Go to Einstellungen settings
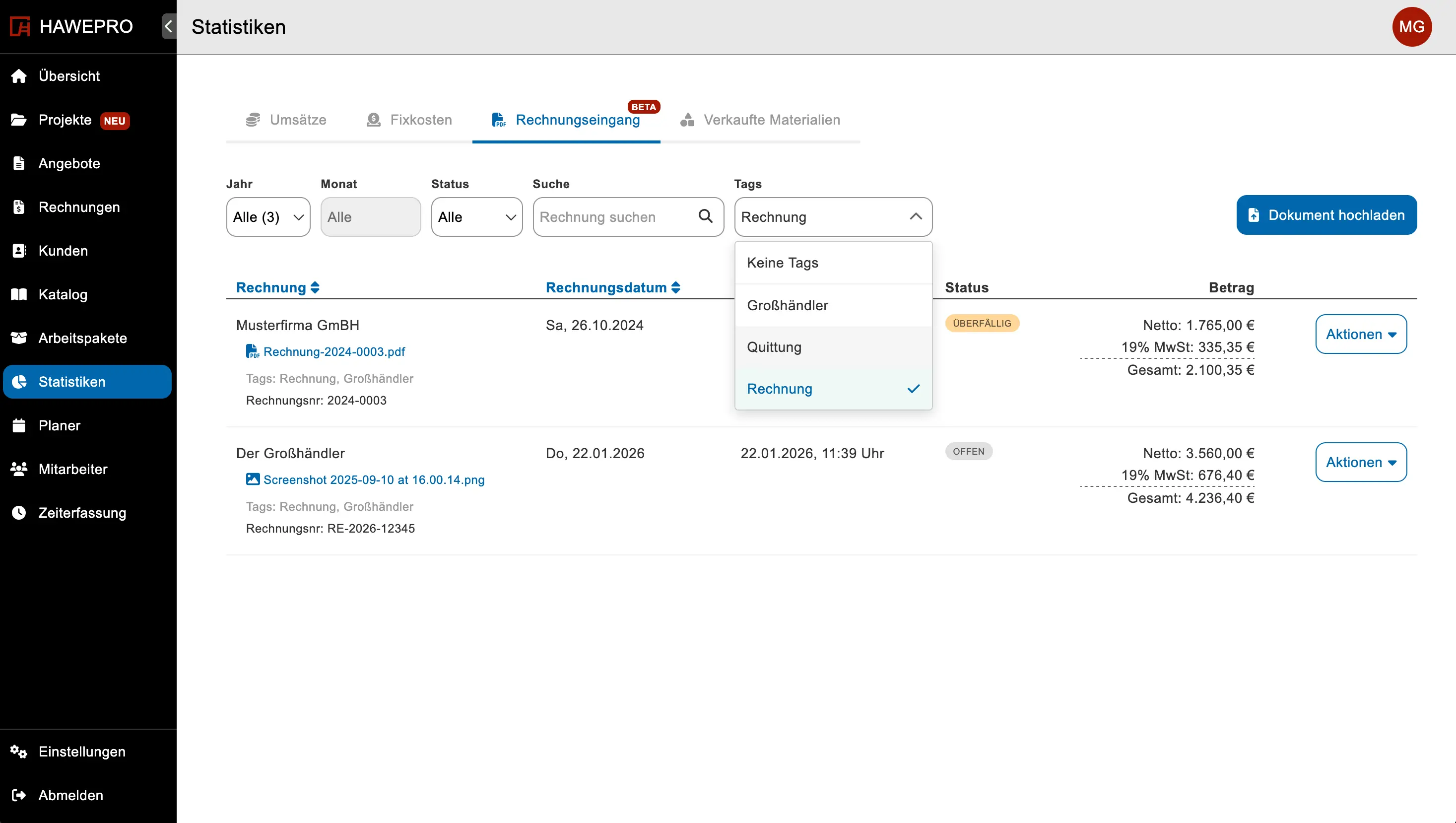 click(x=82, y=751)
